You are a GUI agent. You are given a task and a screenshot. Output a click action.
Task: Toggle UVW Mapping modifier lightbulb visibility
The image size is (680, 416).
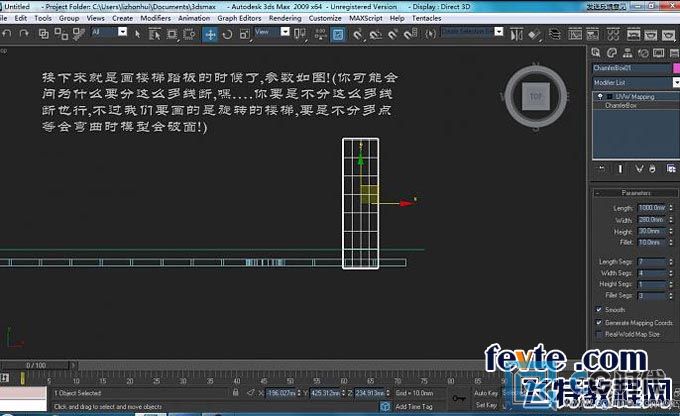pyautogui.click(x=600, y=96)
